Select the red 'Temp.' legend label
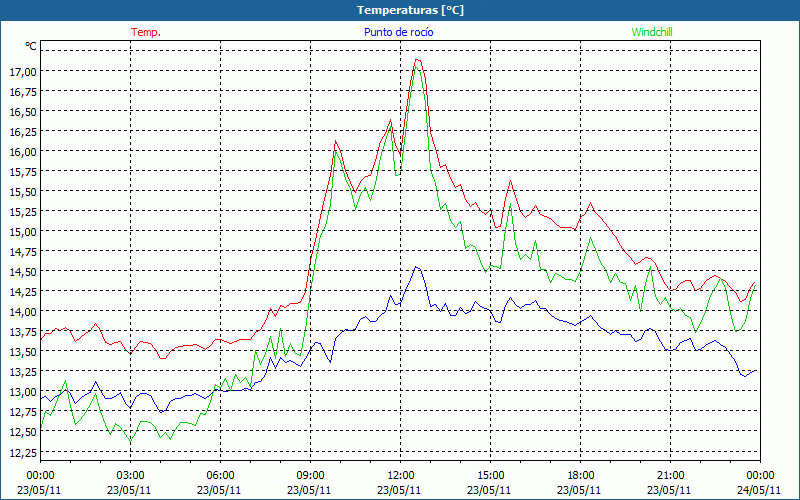The width and height of the screenshot is (800, 500). (x=146, y=32)
